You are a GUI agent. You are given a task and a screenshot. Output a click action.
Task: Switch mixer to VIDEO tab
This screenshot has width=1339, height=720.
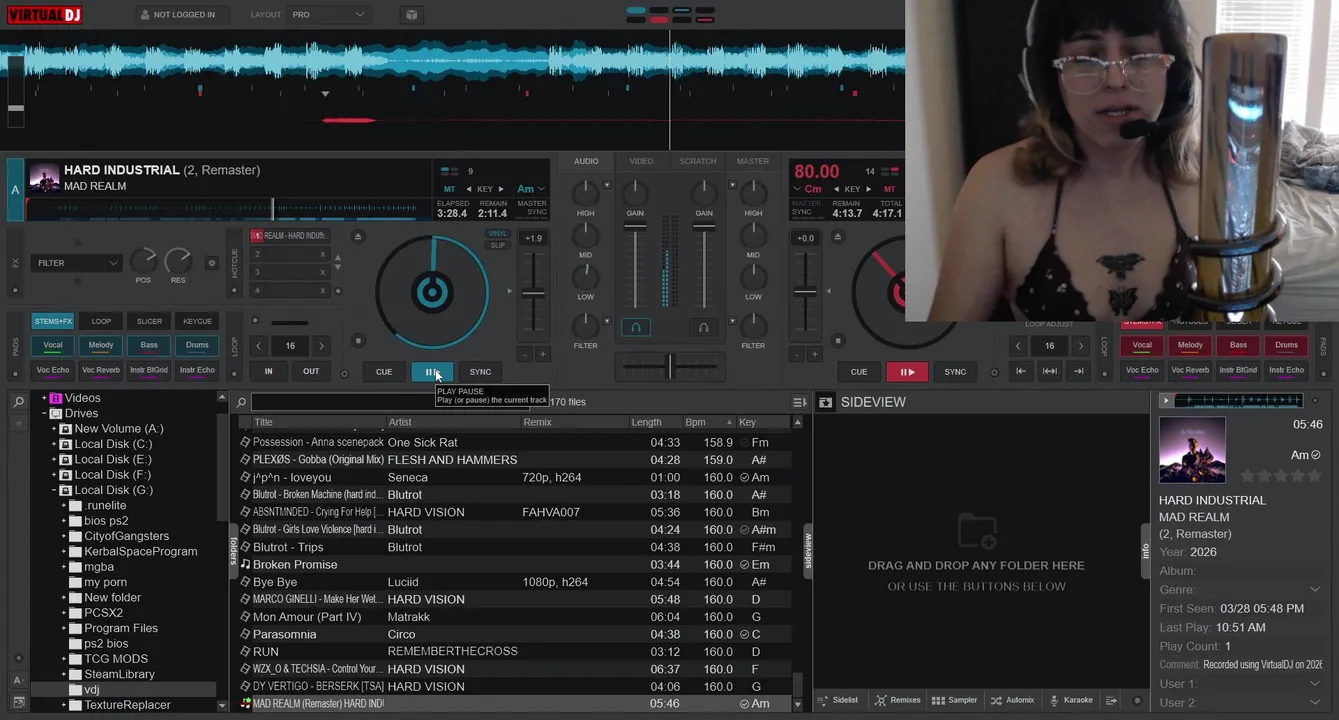click(641, 161)
